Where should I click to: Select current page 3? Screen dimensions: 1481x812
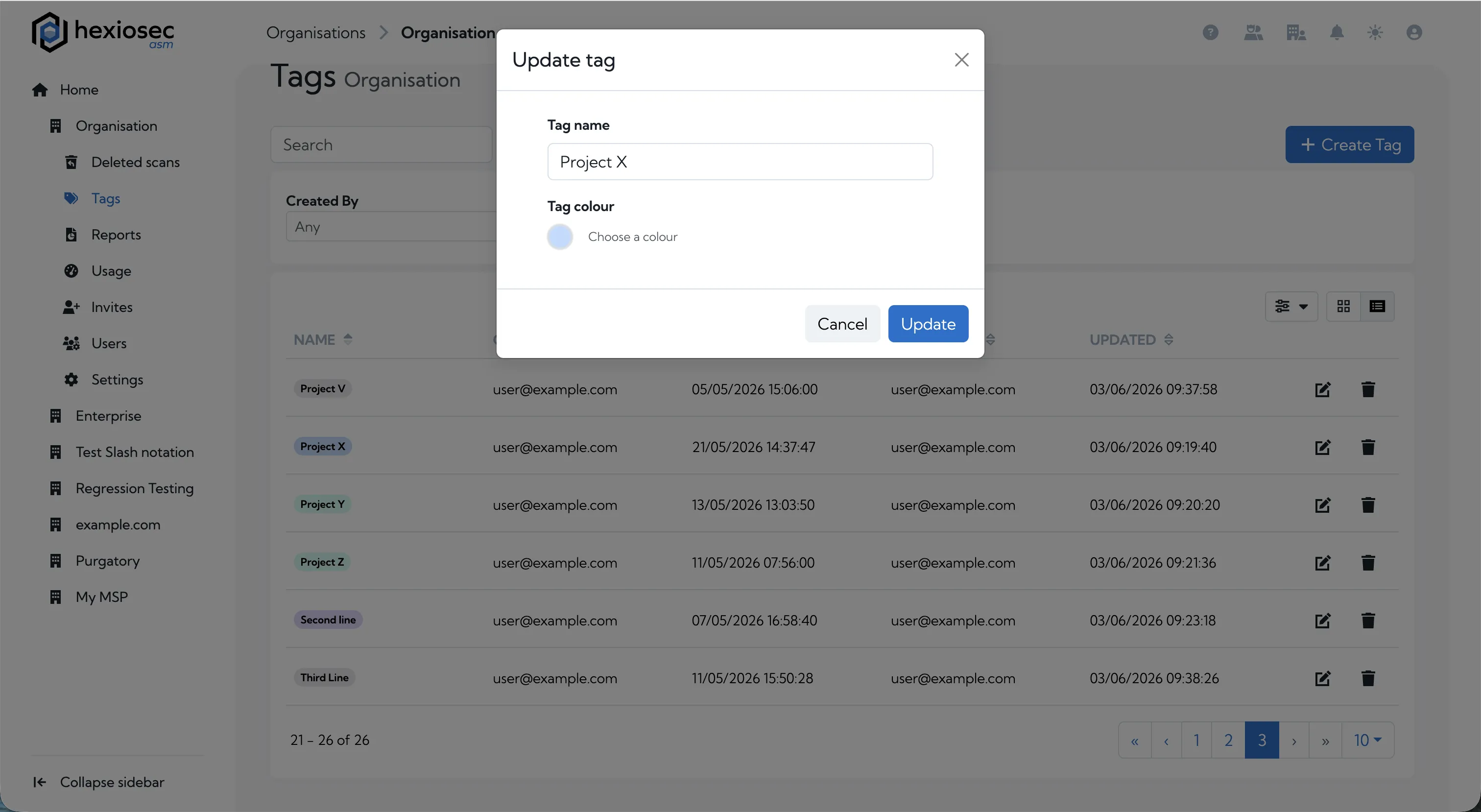coord(1262,740)
